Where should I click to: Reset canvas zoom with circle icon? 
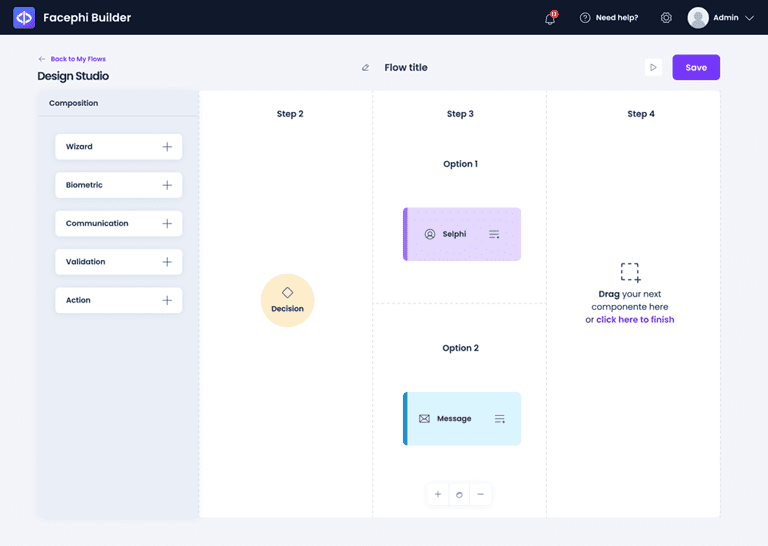click(x=459, y=495)
